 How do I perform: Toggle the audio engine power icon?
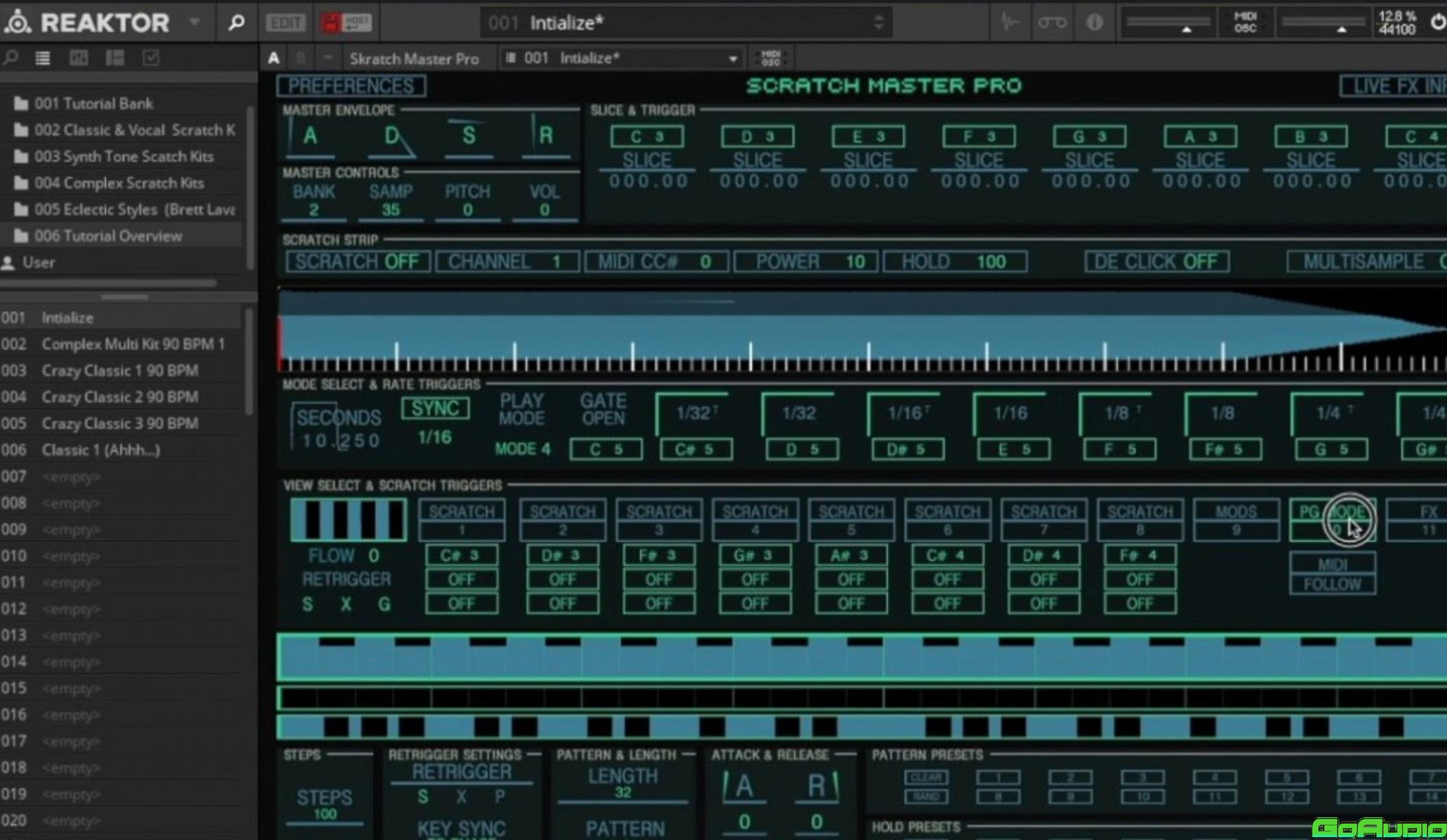point(1437,23)
